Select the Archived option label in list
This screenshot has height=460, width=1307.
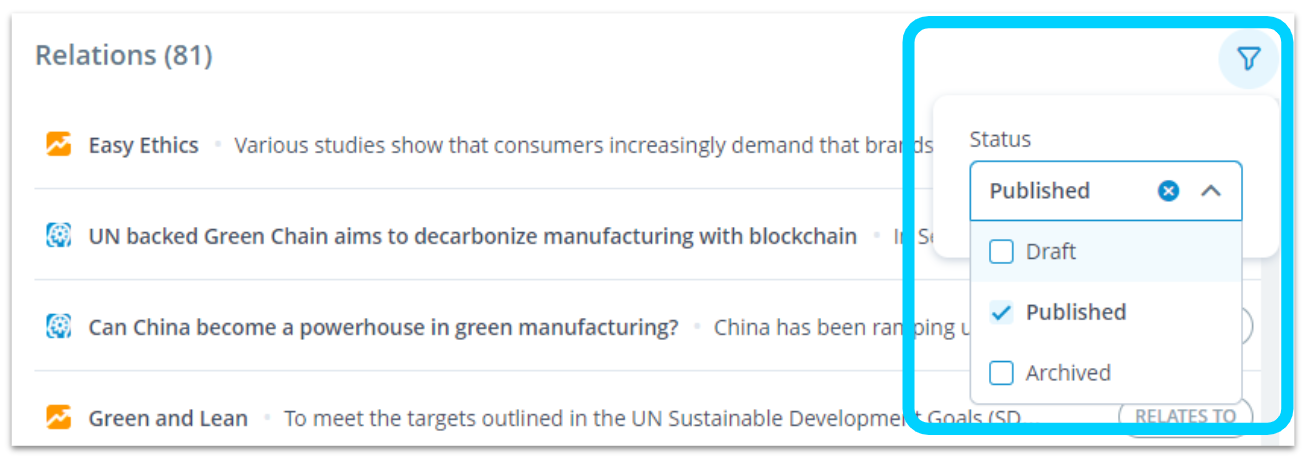point(1068,373)
